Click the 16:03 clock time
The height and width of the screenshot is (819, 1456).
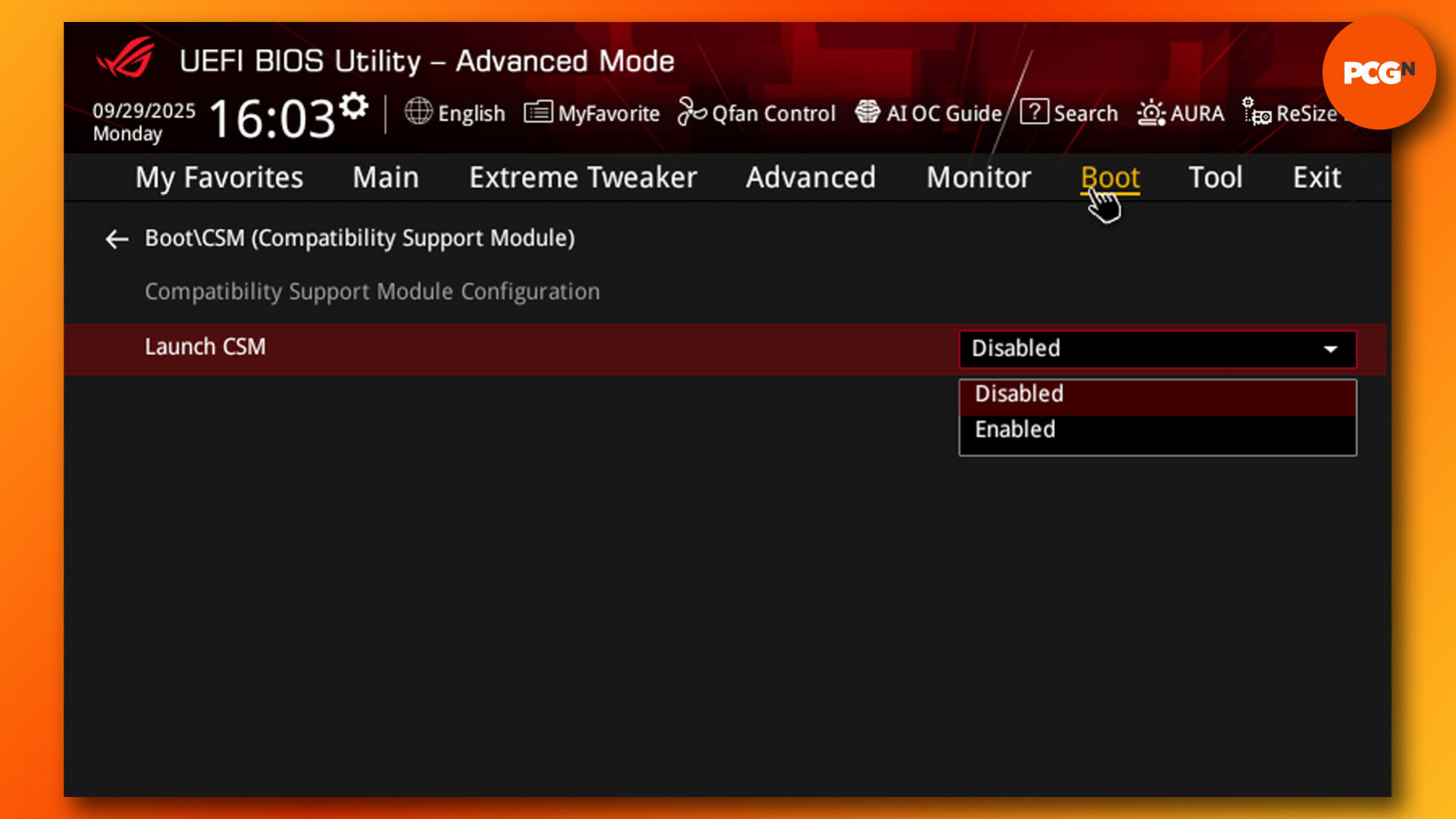point(271,119)
